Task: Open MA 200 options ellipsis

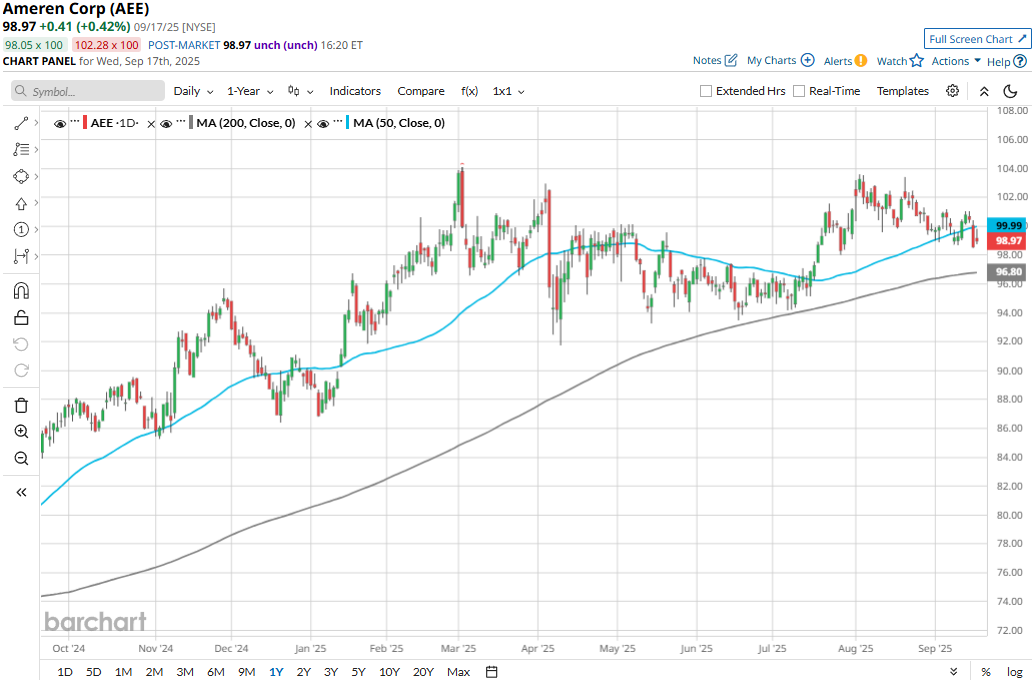Action: (181, 123)
